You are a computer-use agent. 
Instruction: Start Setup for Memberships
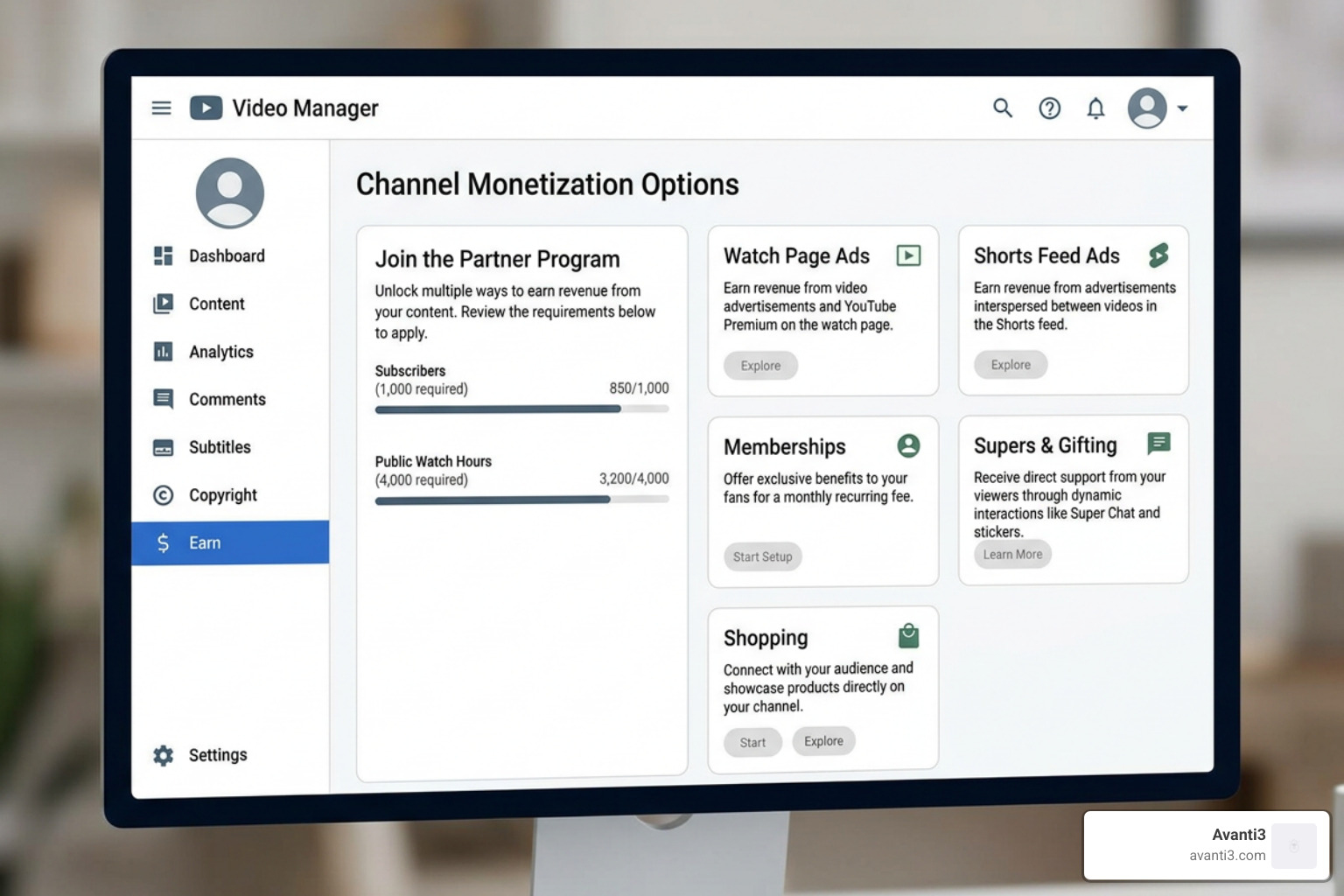(762, 556)
